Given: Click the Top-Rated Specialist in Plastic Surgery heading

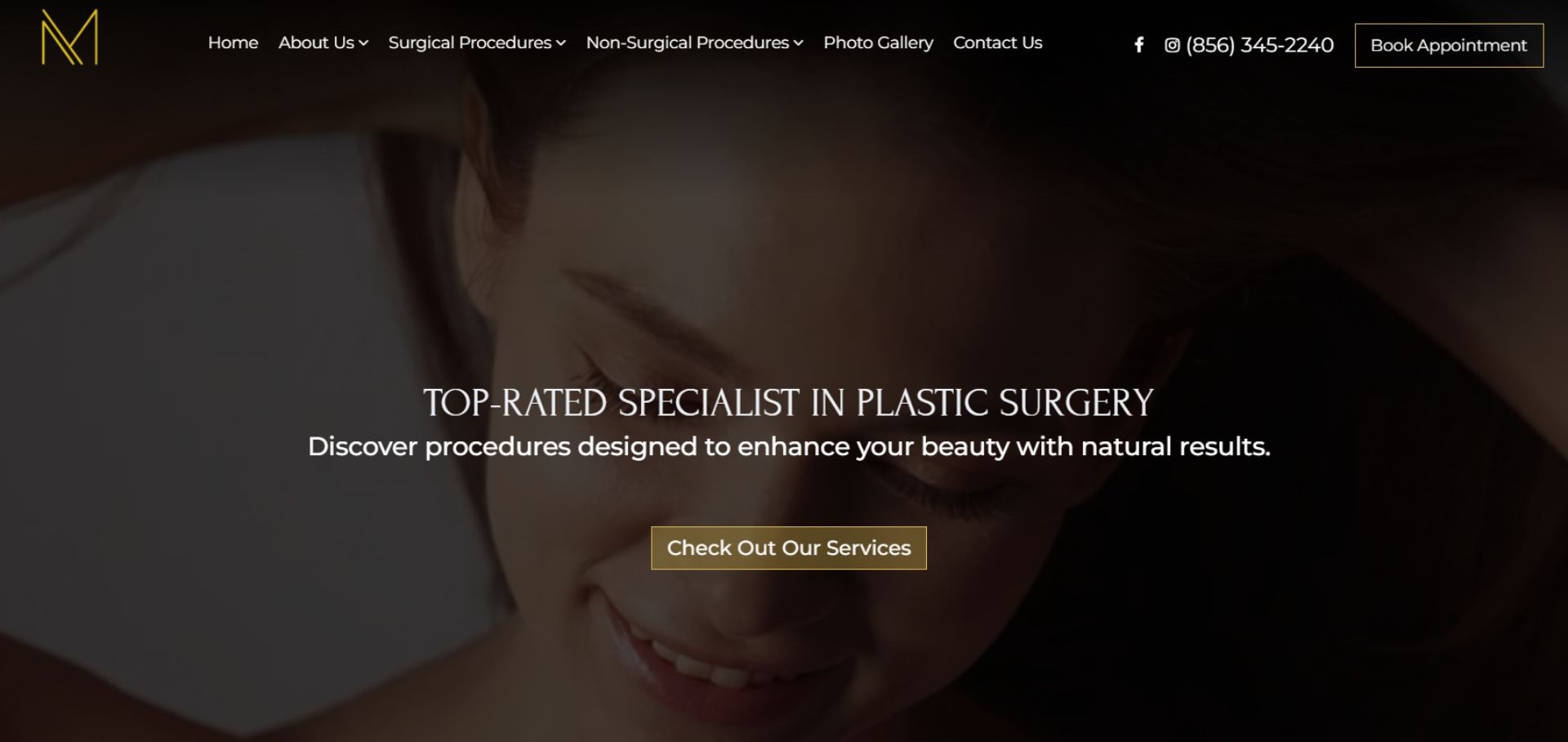Looking at the screenshot, I should point(788,403).
